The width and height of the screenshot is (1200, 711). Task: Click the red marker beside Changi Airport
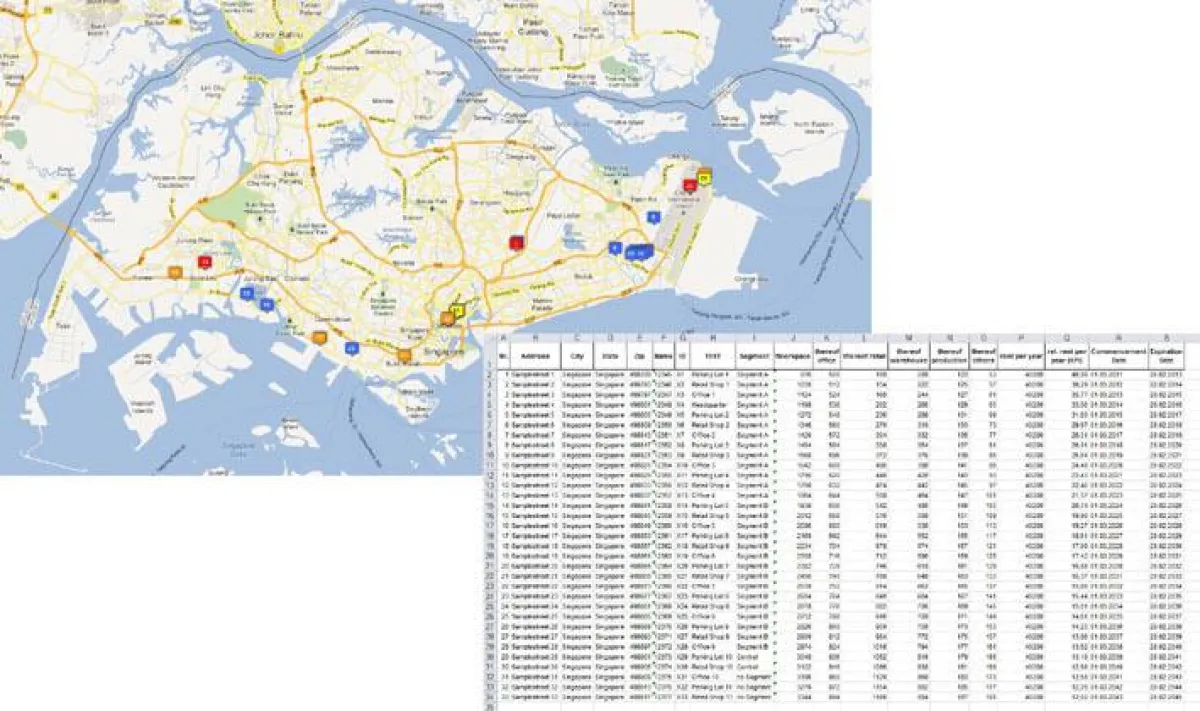coord(690,186)
